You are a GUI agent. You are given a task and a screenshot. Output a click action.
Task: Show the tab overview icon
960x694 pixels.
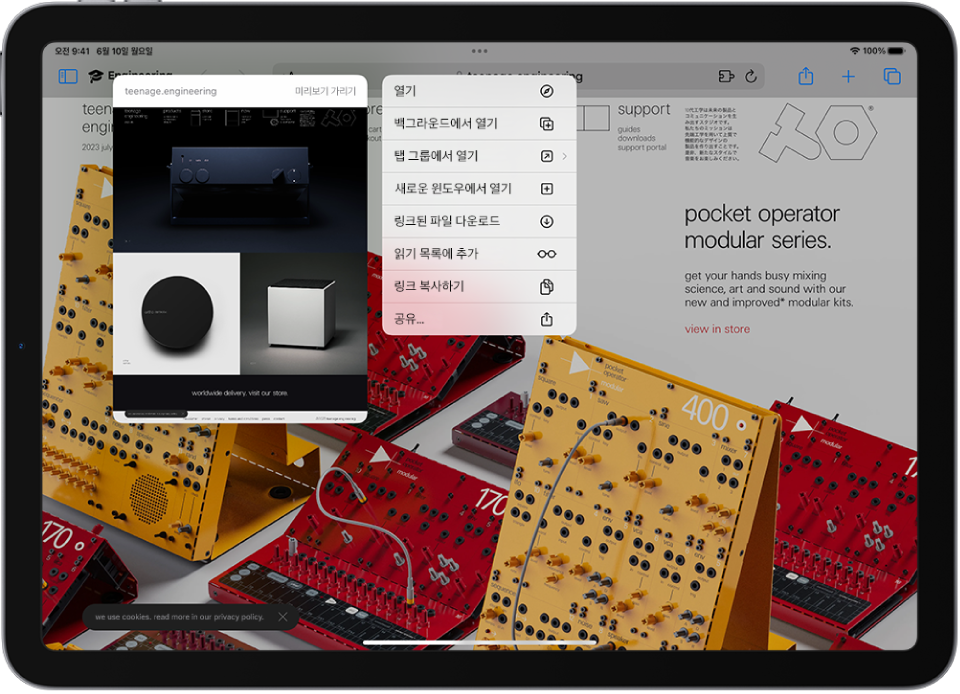pos(892,76)
